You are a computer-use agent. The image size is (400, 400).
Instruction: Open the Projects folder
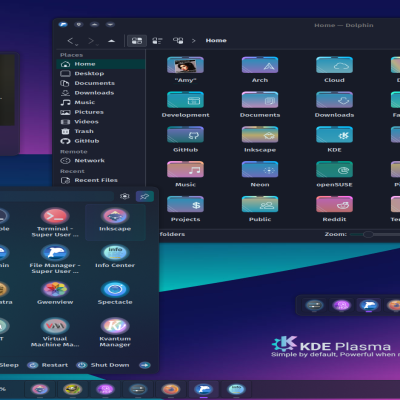pyautogui.click(x=185, y=204)
